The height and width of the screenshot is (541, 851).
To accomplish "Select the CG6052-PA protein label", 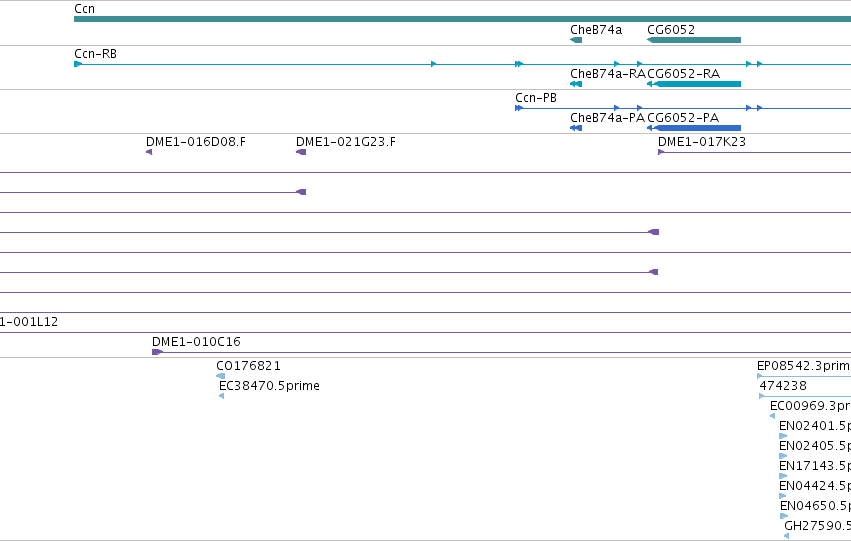I will point(683,118).
